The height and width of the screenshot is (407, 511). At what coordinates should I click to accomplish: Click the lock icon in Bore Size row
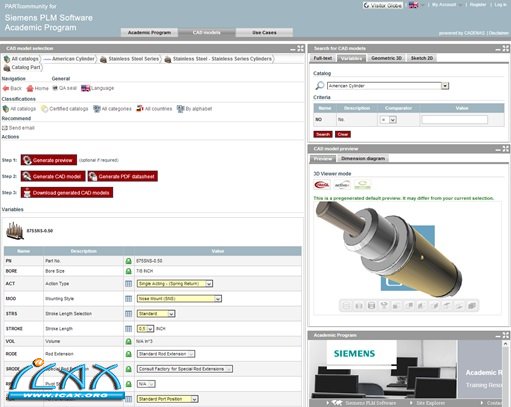click(128, 271)
